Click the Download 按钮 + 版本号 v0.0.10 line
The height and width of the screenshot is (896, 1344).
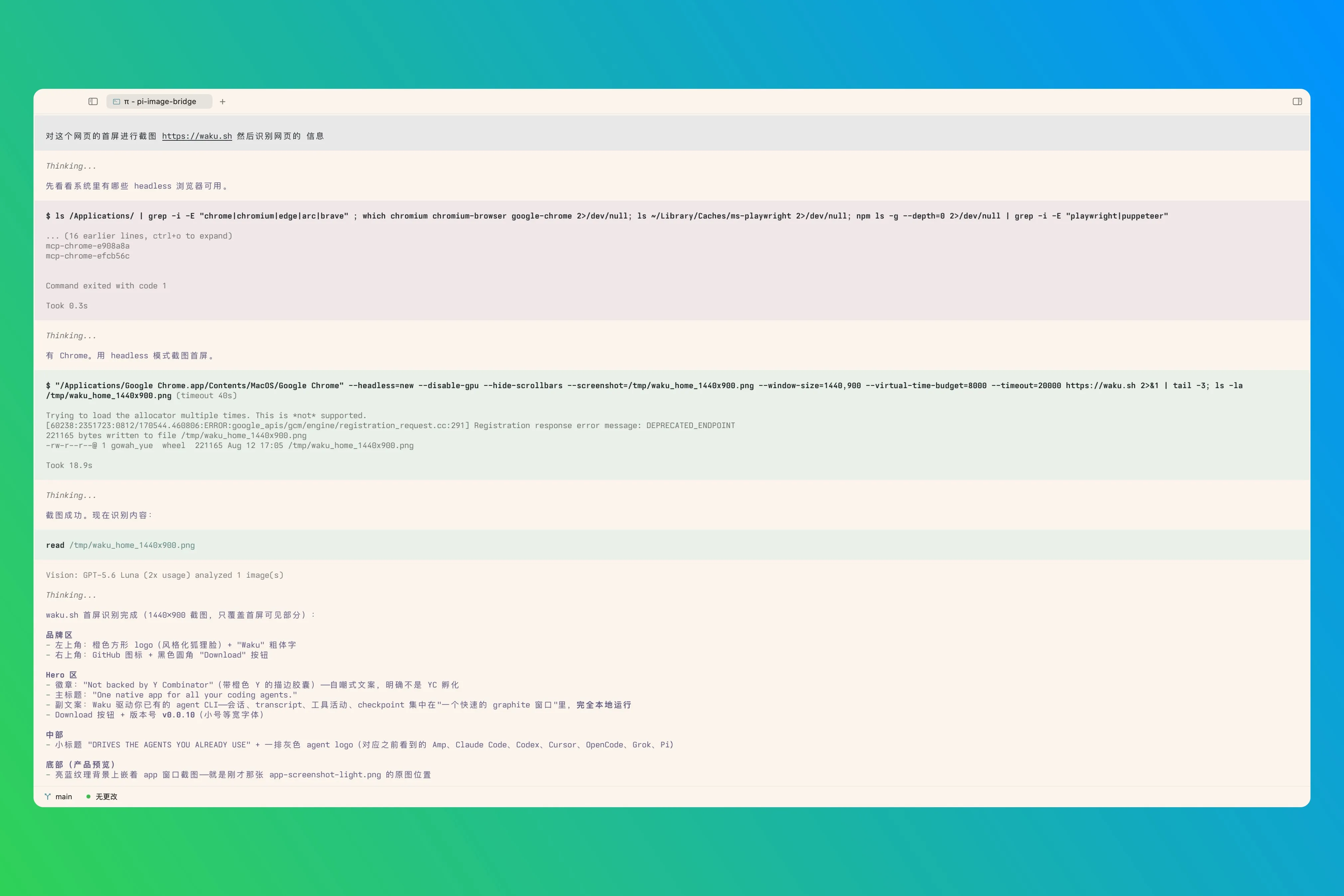point(155,715)
